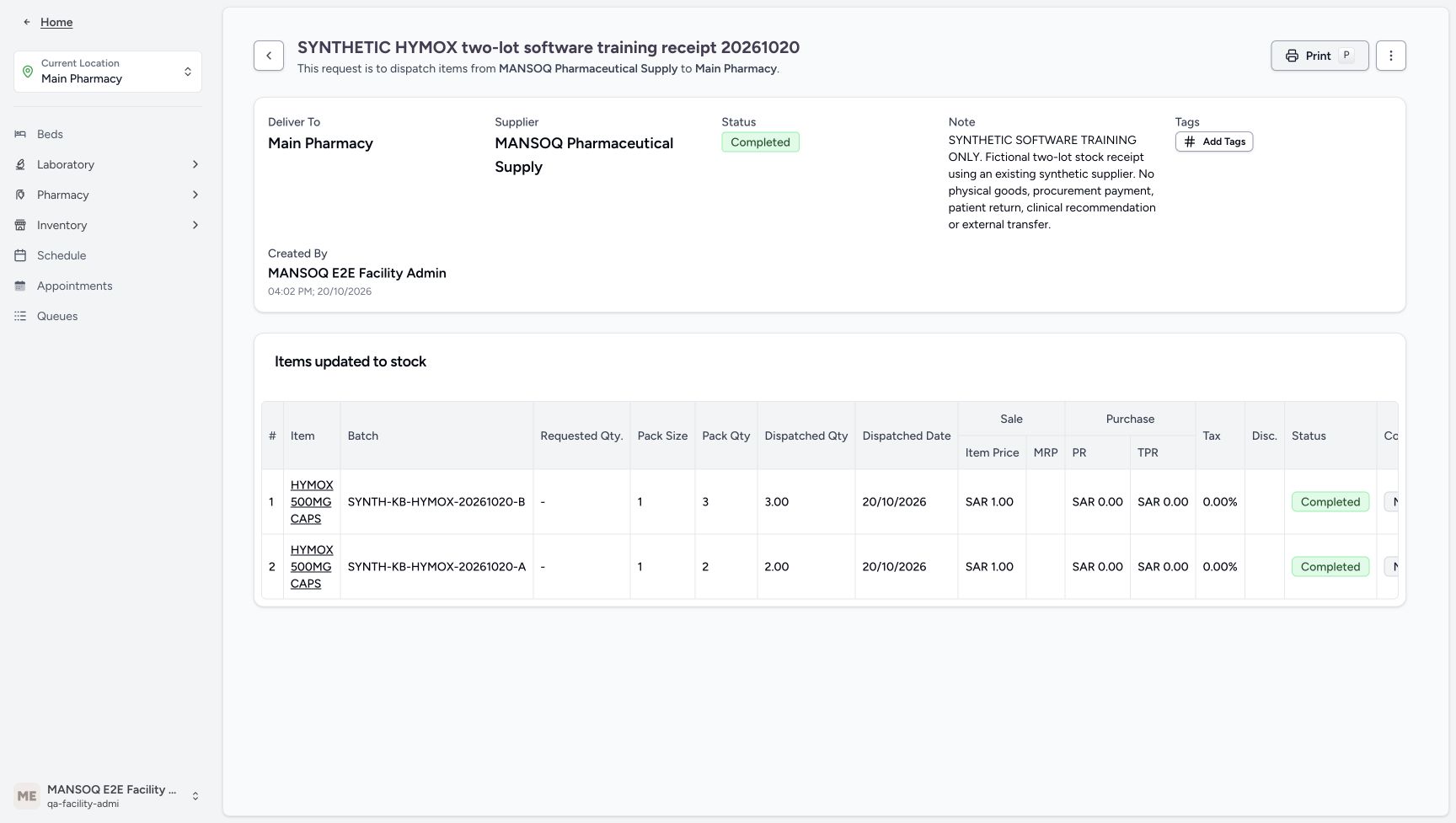Viewport: 1456px width, 823px height.
Task: Go back via the Home link
Action: [56, 22]
